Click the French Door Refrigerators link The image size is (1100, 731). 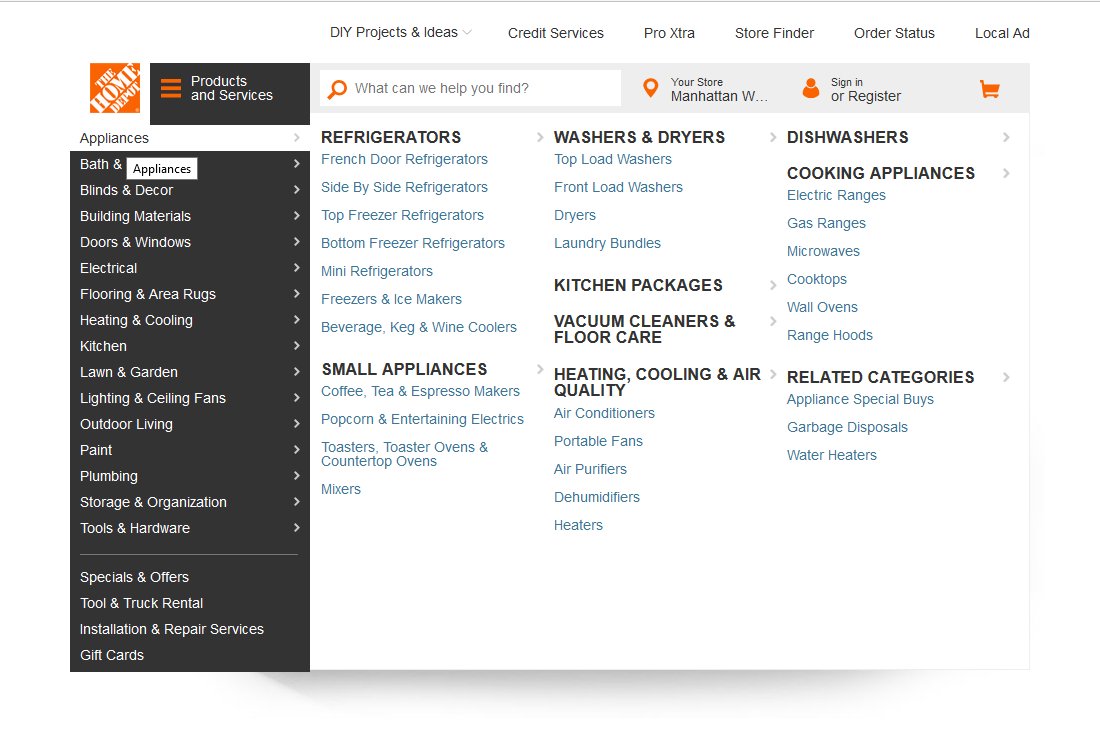click(404, 158)
